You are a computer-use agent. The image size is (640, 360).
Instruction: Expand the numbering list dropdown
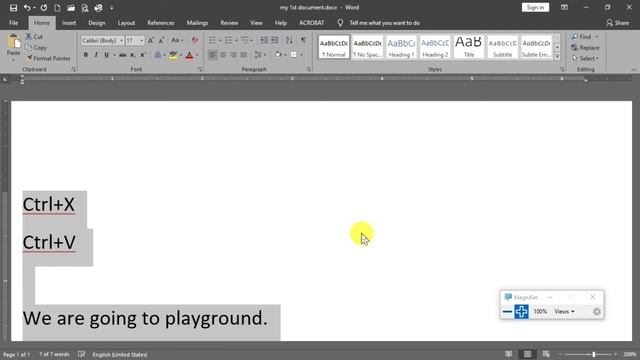click(x=236, y=40)
